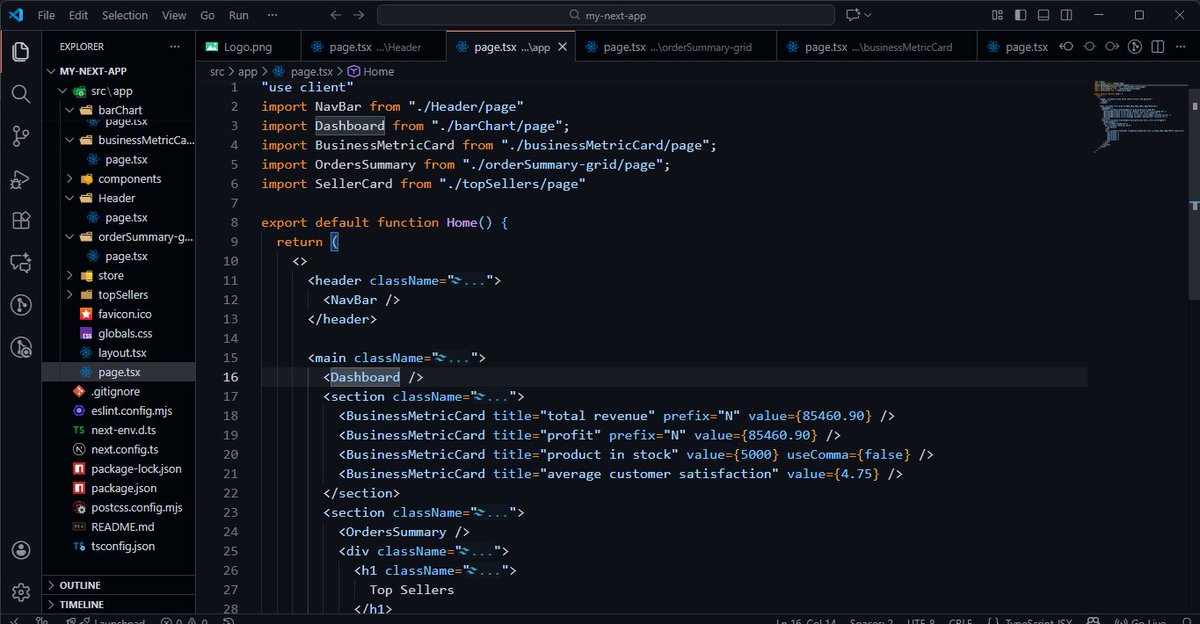This screenshot has width=1200, height=624.
Task: Open the Search view
Action: point(20,96)
